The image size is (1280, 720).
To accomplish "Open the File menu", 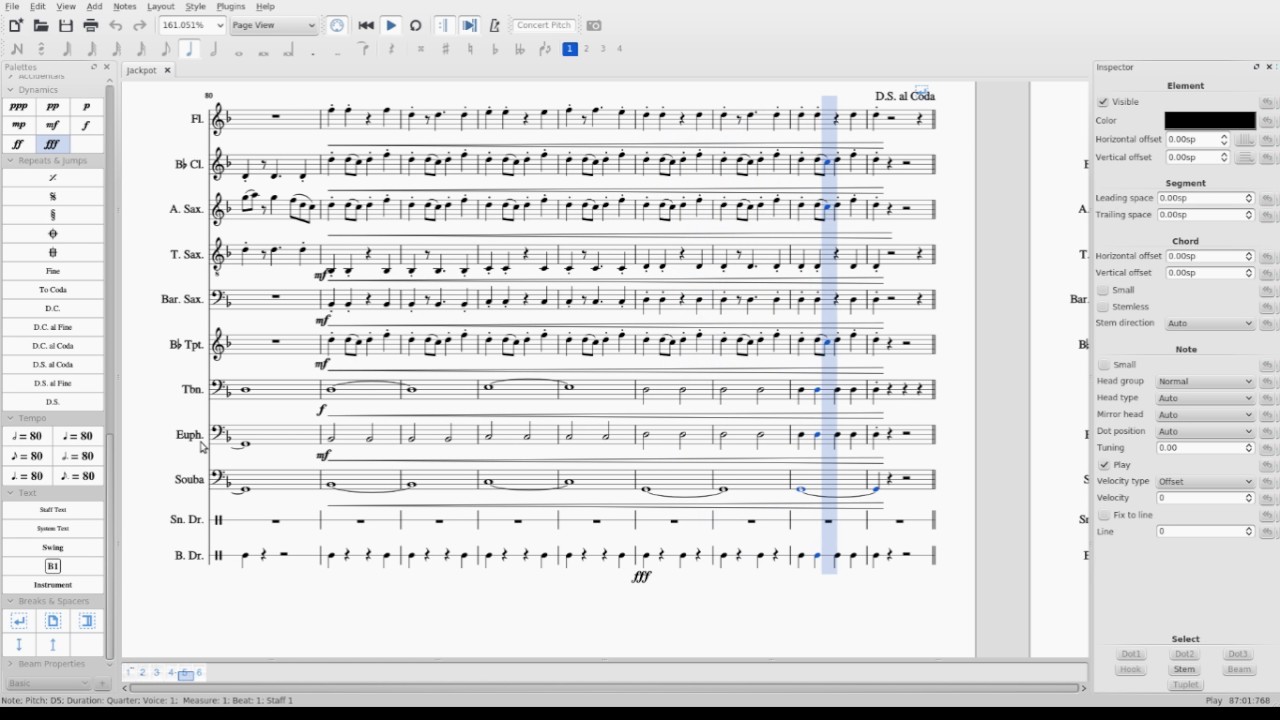I will point(12,6).
